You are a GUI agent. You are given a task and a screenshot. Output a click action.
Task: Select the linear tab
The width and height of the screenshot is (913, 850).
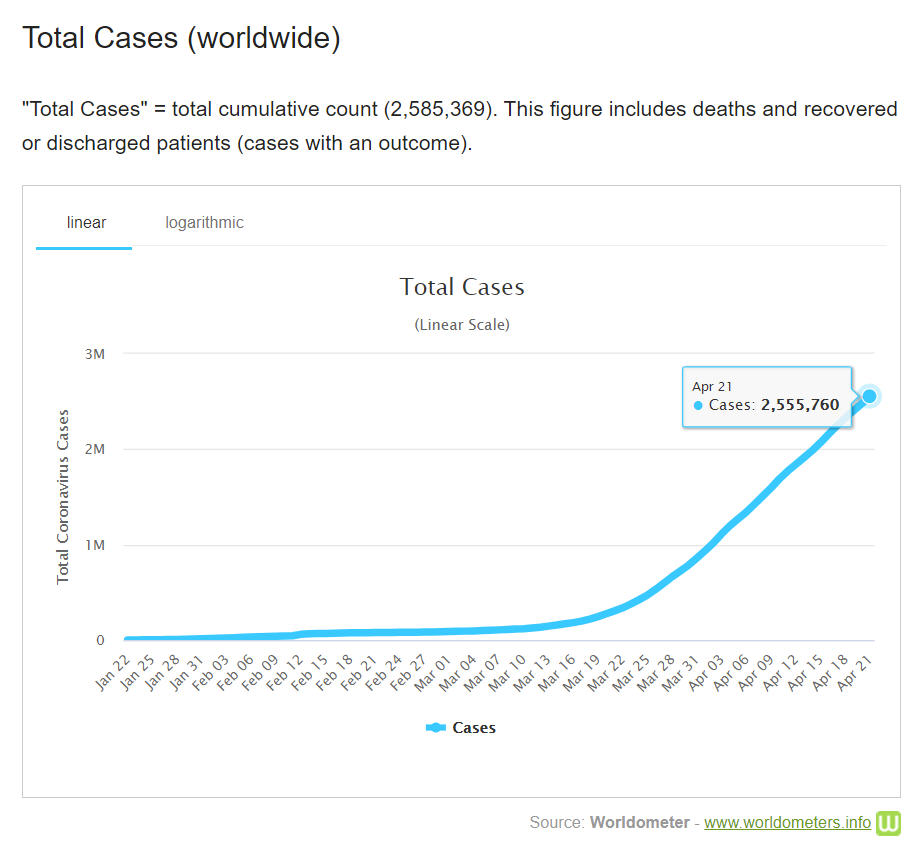coord(86,222)
